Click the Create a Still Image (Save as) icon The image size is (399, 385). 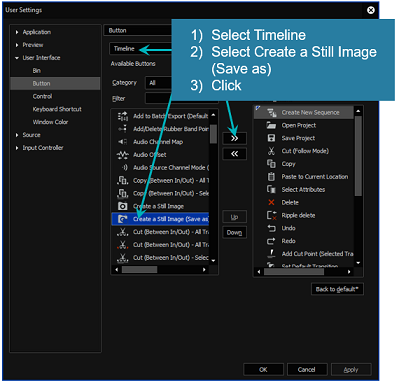tap(123, 219)
